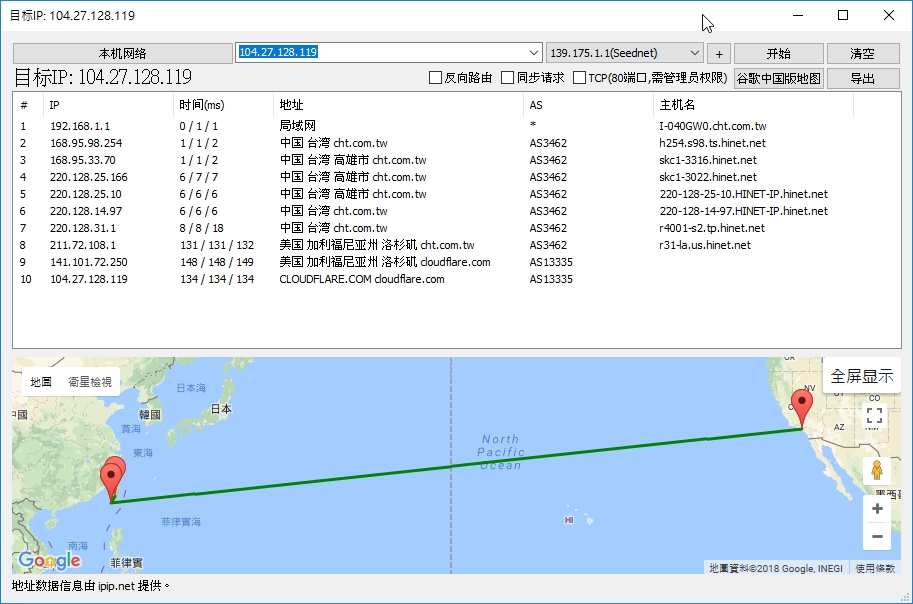Switch map to 衛星檢視 view

coord(90,382)
